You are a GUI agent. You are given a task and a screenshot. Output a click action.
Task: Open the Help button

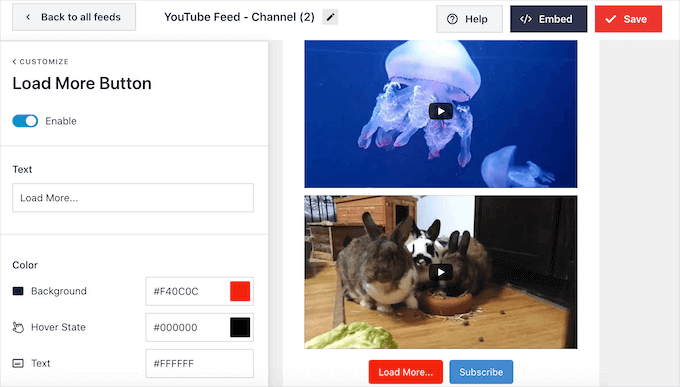click(469, 19)
